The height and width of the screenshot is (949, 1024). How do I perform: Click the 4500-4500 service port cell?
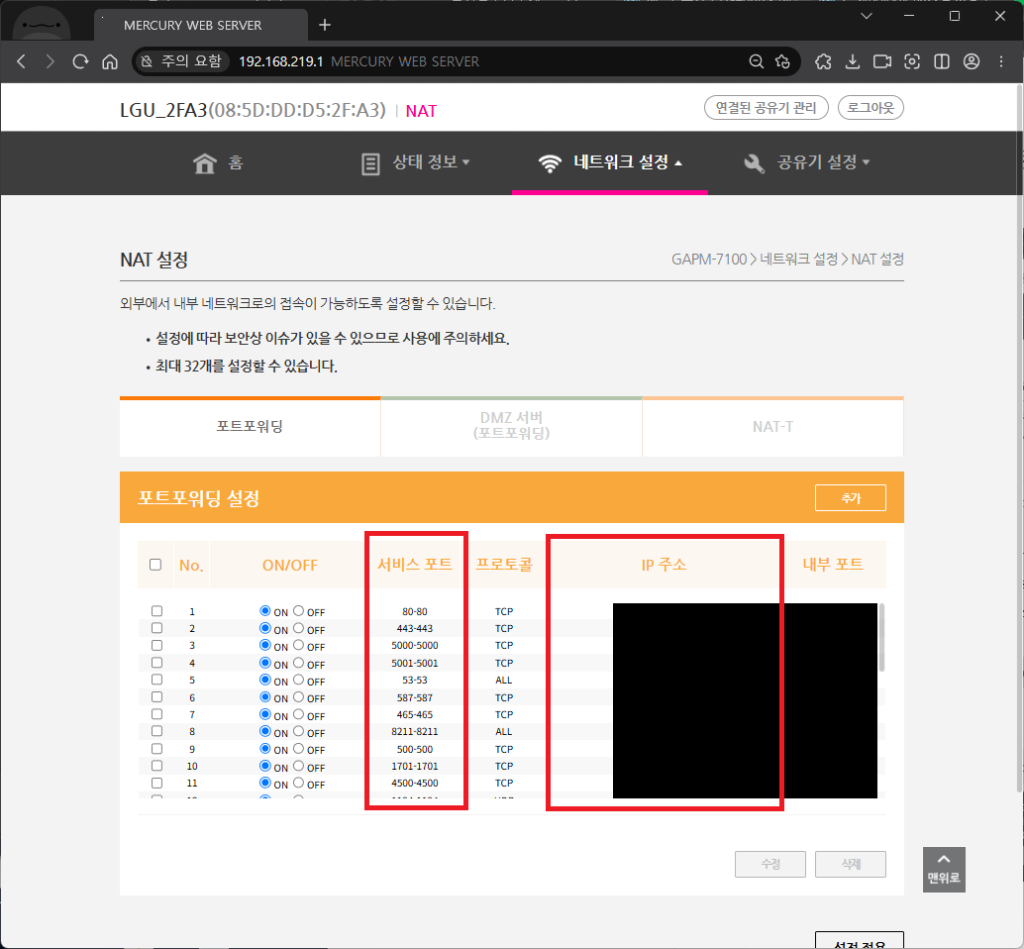(x=415, y=783)
